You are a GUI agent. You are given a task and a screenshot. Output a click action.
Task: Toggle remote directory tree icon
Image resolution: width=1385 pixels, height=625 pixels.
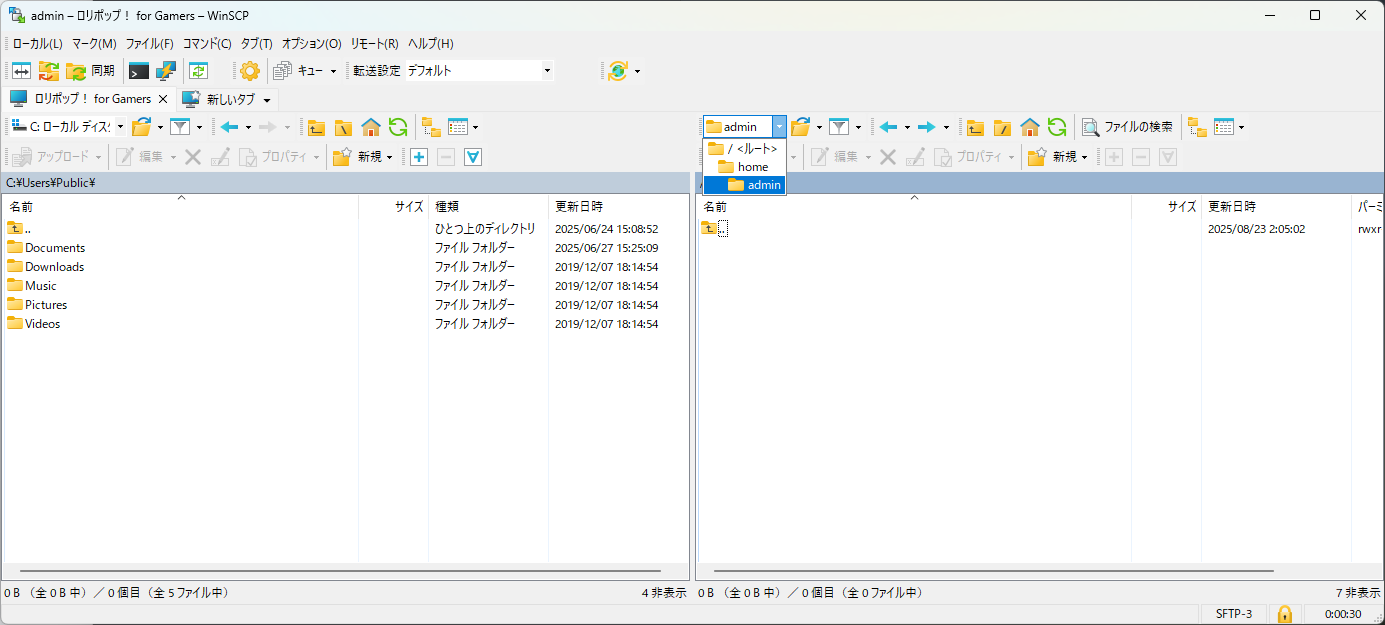[1197, 127]
